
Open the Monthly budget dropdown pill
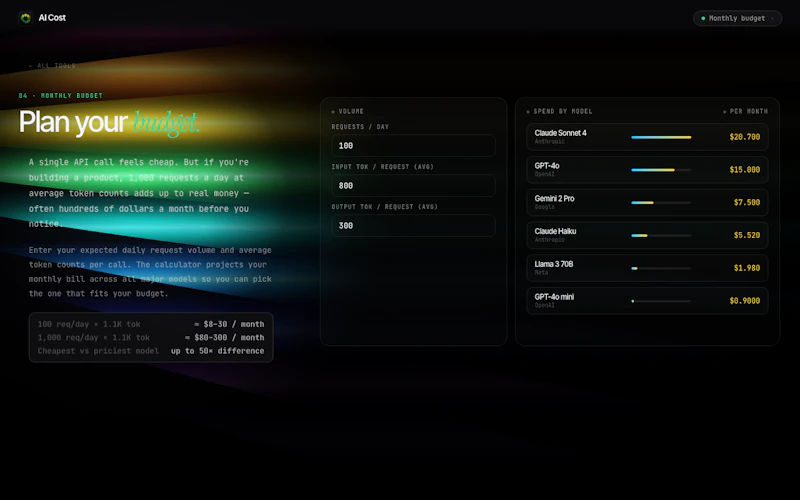click(737, 18)
